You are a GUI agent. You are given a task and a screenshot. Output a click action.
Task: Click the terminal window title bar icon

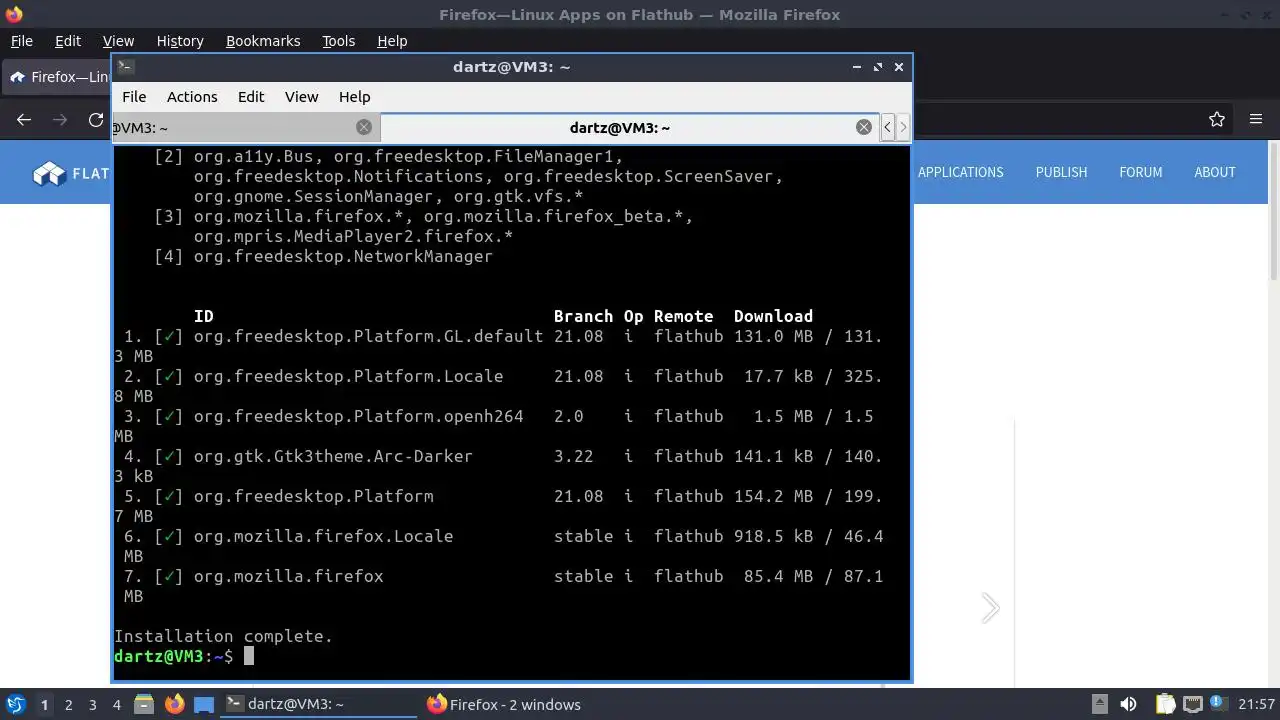click(x=125, y=66)
